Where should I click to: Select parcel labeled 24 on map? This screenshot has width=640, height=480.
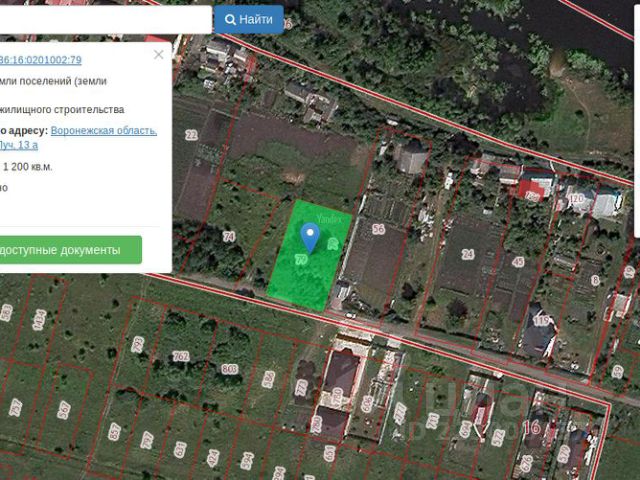[x=467, y=254]
